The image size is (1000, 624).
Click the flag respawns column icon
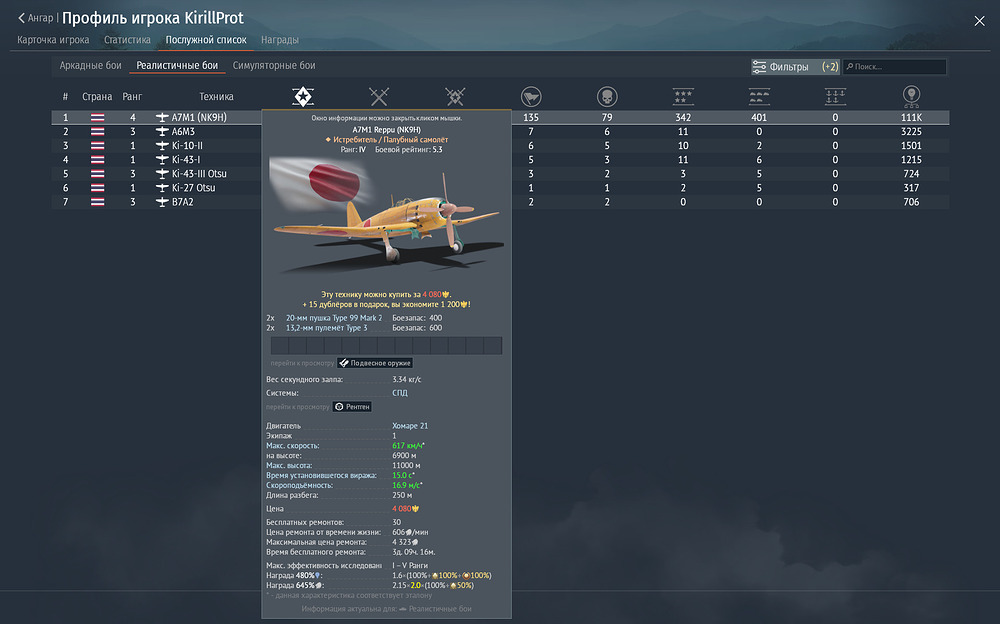click(x=531, y=96)
